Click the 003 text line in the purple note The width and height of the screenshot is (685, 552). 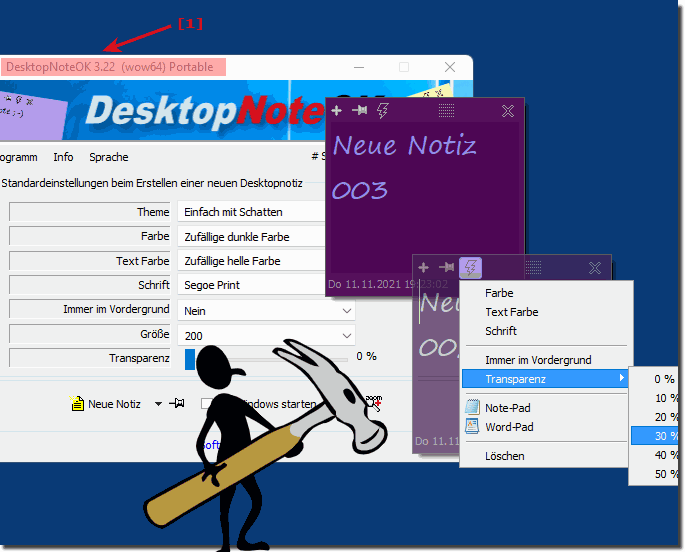click(360, 190)
